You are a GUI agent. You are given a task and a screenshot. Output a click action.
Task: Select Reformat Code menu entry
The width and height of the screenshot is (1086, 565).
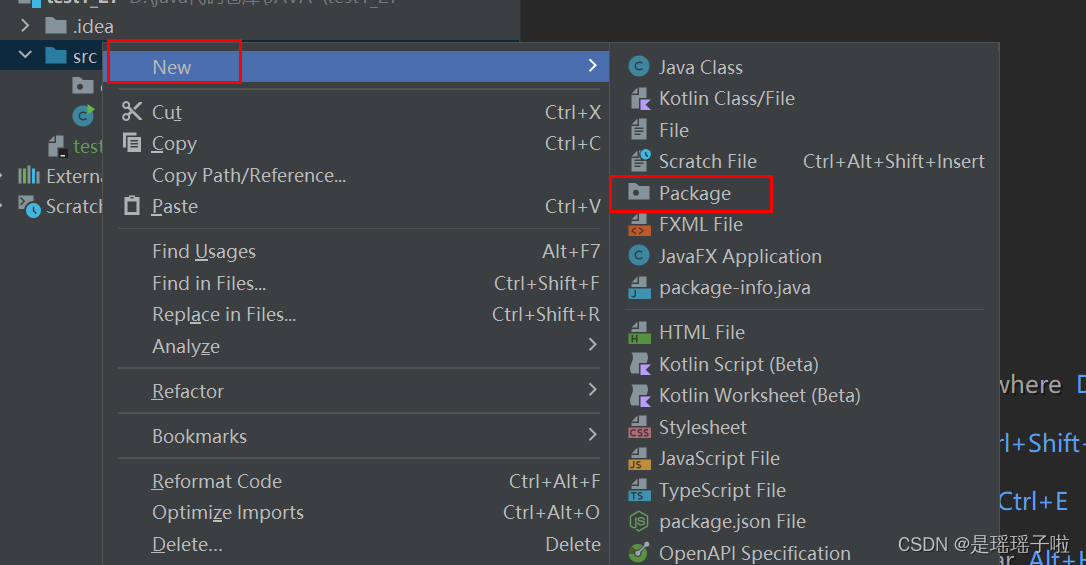point(217,482)
